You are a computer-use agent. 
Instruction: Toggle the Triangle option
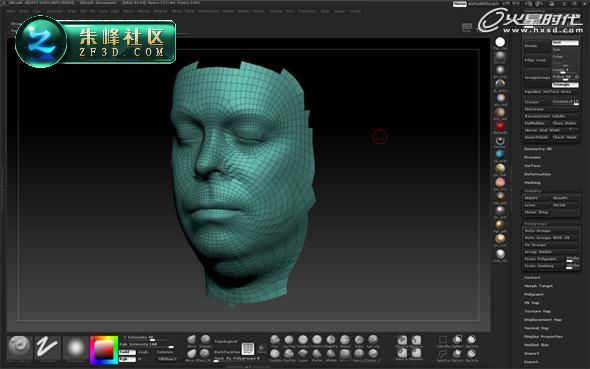tap(565, 85)
